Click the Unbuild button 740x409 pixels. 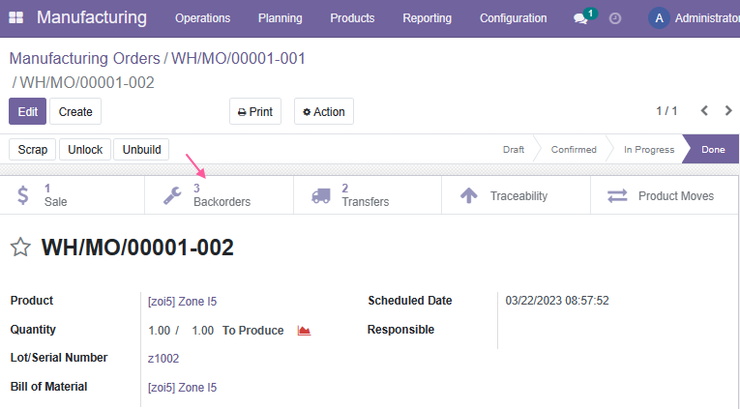point(142,150)
